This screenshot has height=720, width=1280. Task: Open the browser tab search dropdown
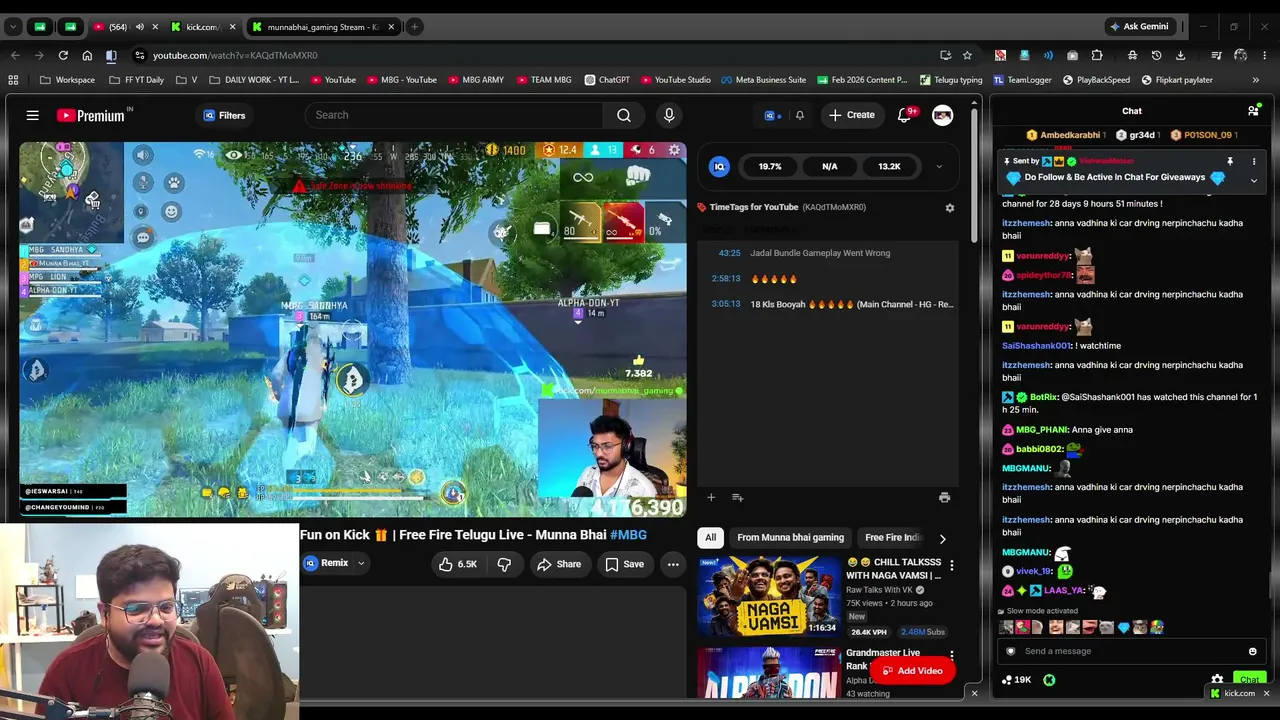[x=14, y=27]
